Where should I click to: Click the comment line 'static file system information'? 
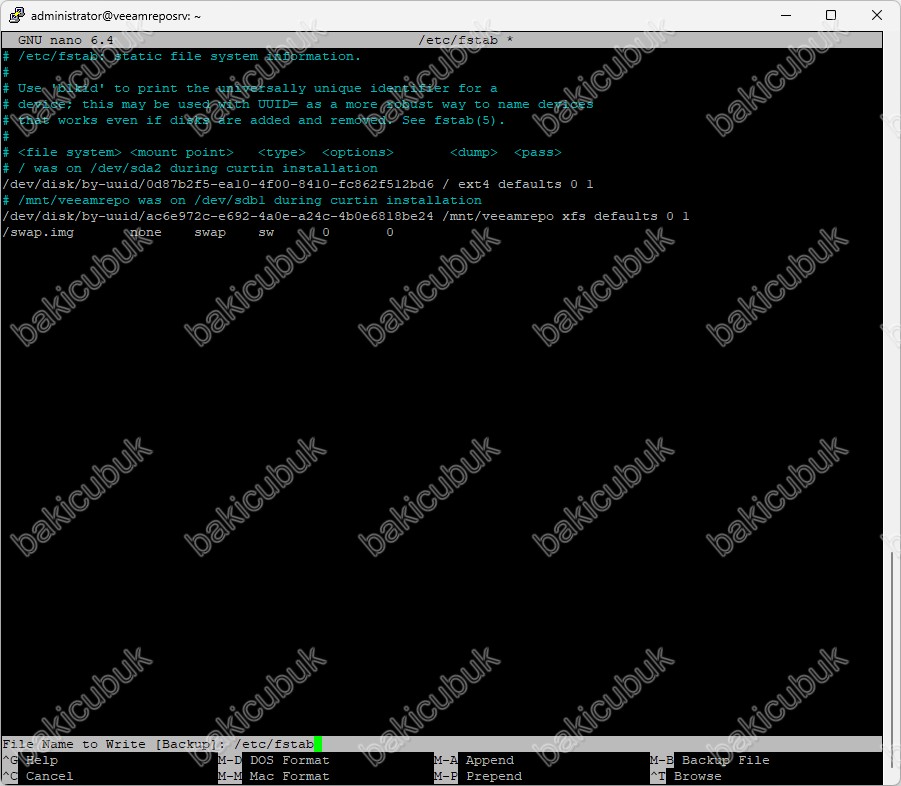click(182, 56)
